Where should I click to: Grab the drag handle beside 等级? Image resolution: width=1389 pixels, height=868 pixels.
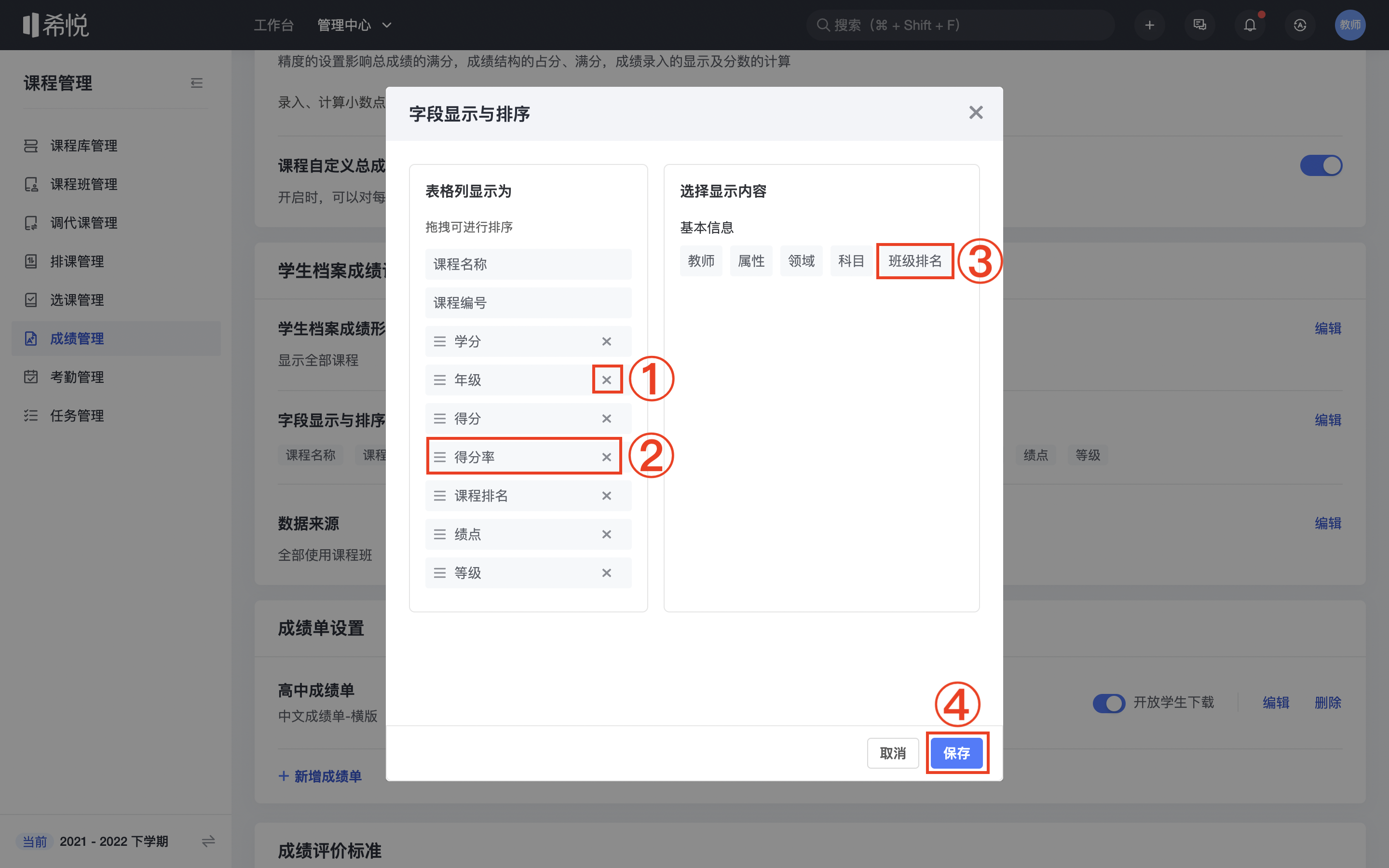(440, 572)
